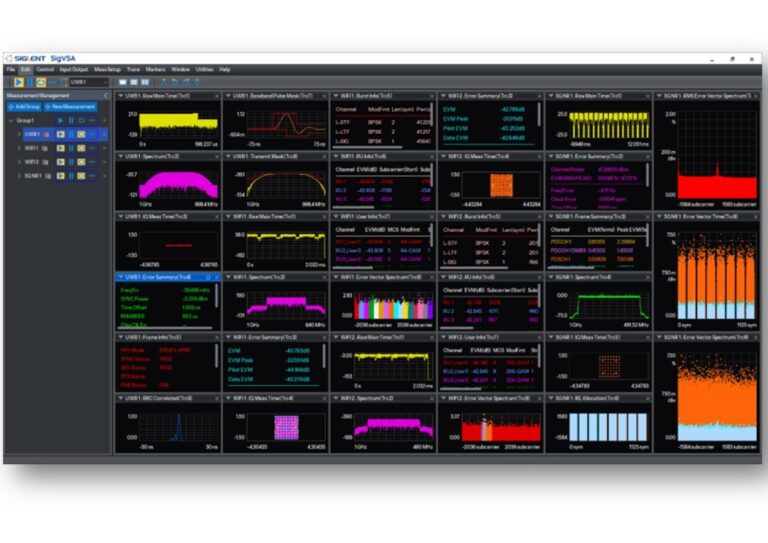Expand the WIFI1 tree item
768x543 pixels.
[x=19, y=148]
